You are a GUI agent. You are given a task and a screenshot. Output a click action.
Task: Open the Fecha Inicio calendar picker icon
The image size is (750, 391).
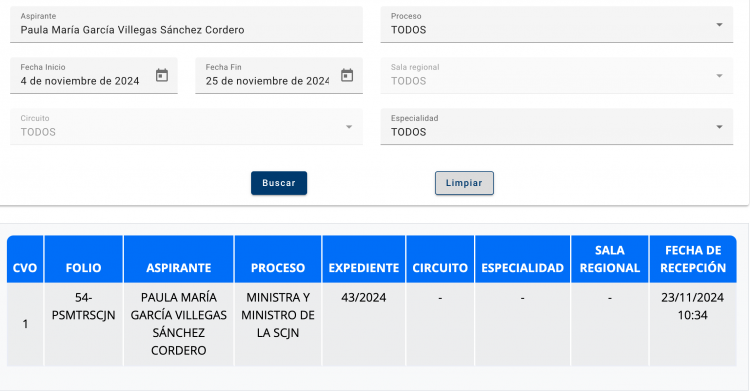162,75
